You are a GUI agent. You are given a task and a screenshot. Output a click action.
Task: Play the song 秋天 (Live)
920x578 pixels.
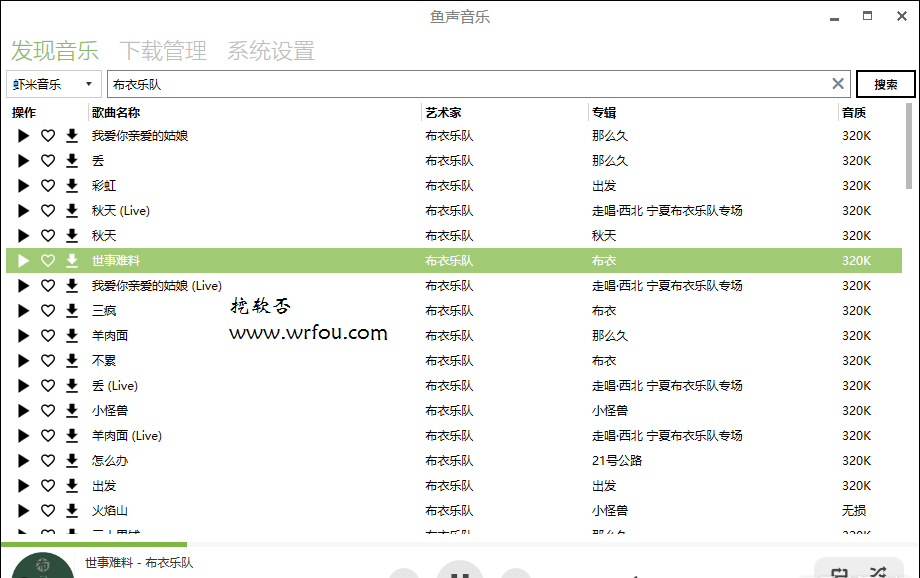pyautogui.click(x=23, y=211)
